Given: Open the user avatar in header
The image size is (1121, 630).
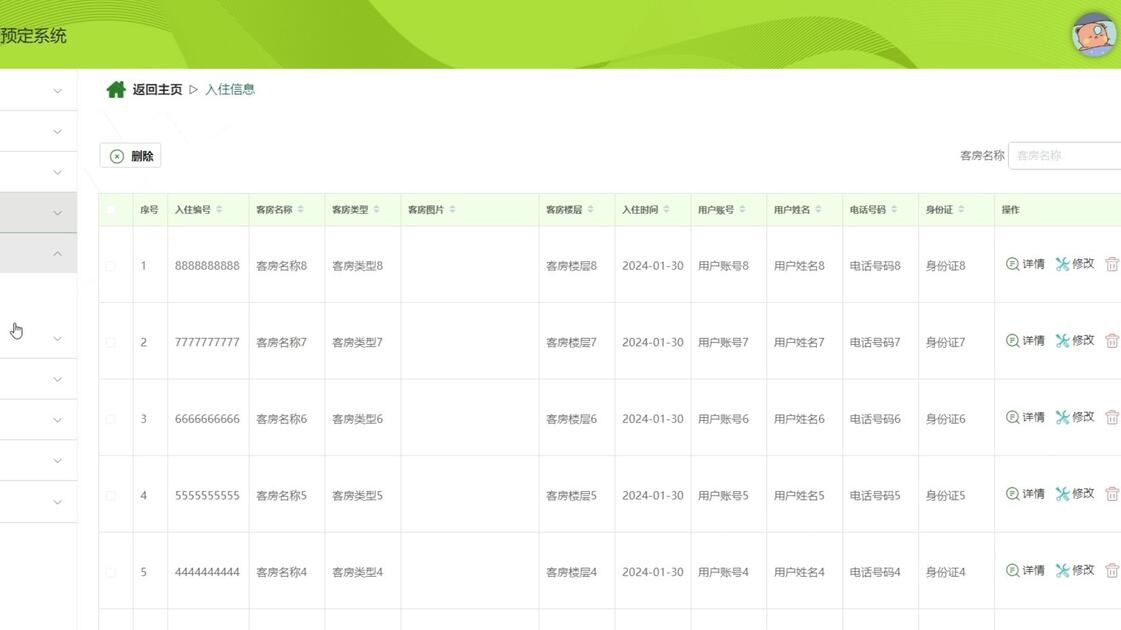Looking at the screenshot, I should [x=1093, y=34].
